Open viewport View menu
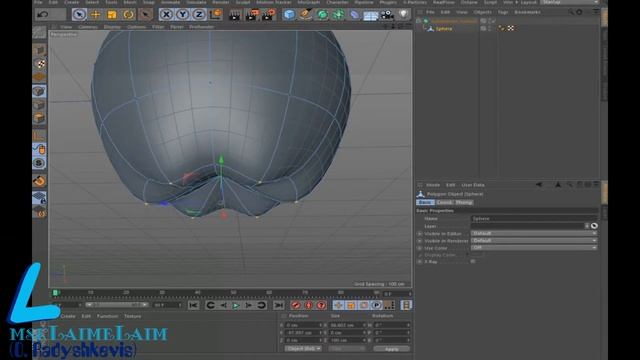Screen dimensions: 640x360 coord(66,27)
